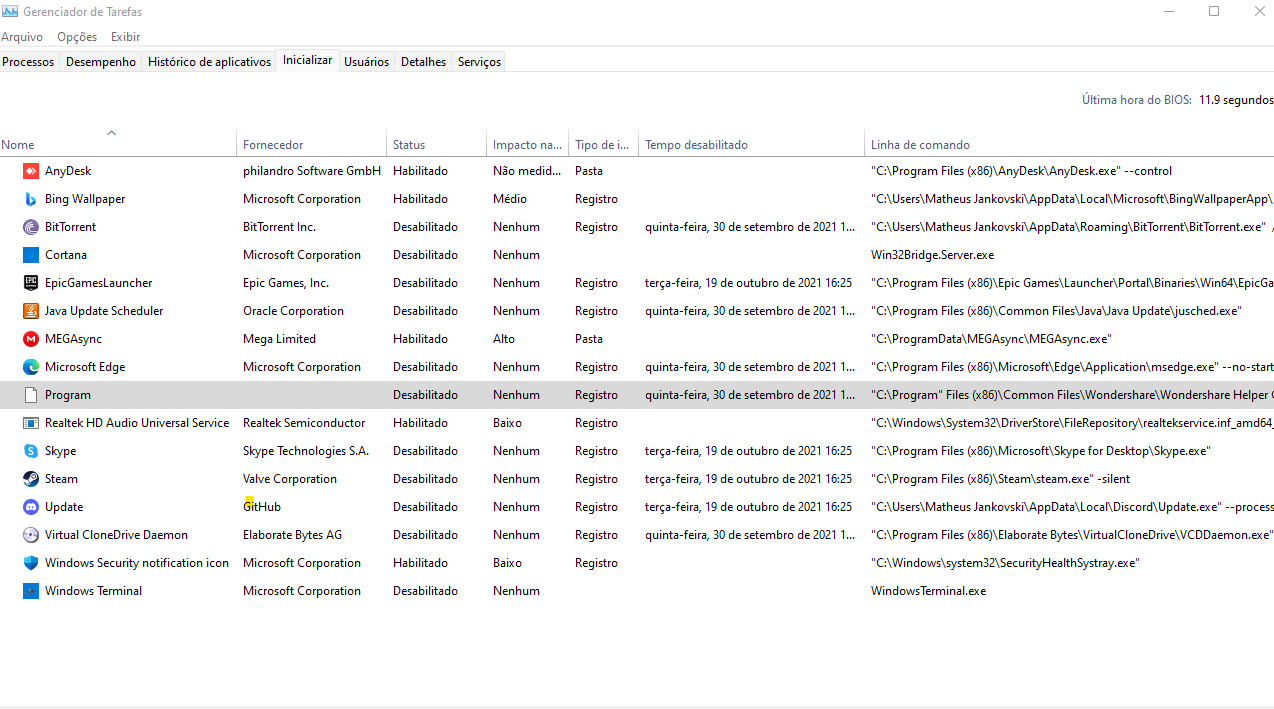The width and height of the screenshot is (1274, 709).
Task: Click the Windows Terminal icon
Action: [30, 591]
